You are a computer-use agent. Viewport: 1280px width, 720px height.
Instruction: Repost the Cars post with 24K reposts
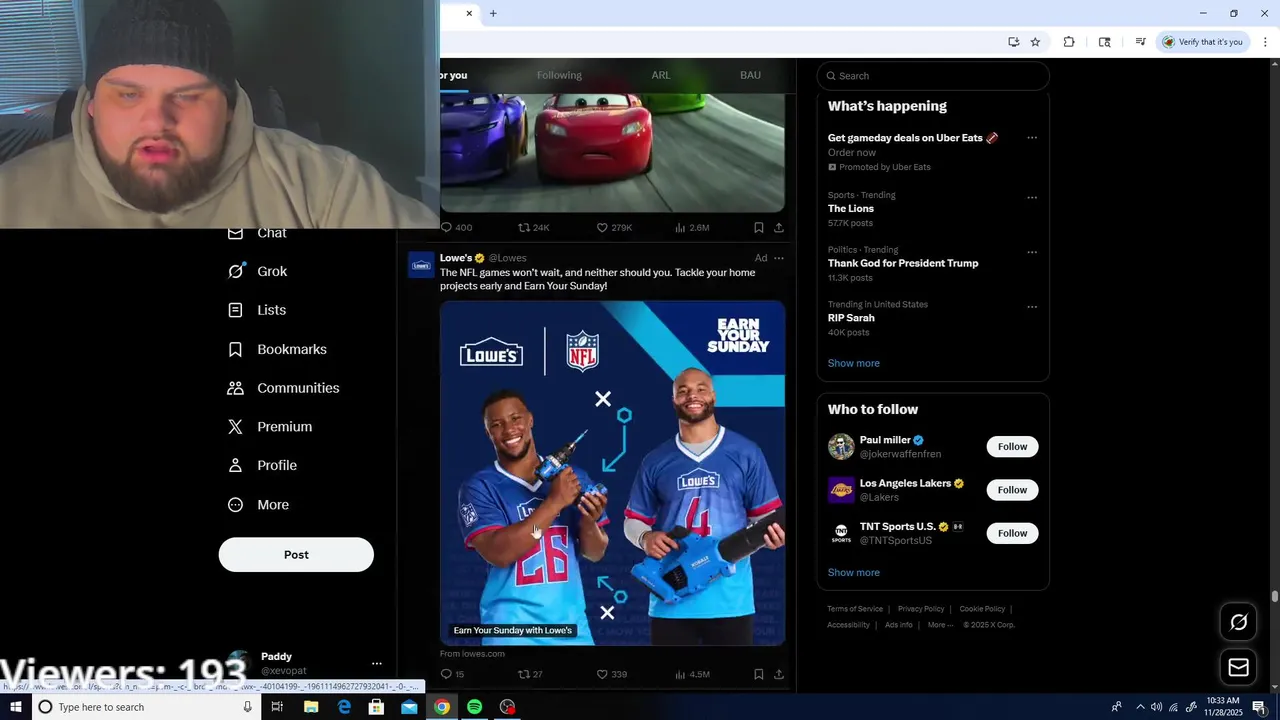[x=533, y=228]
